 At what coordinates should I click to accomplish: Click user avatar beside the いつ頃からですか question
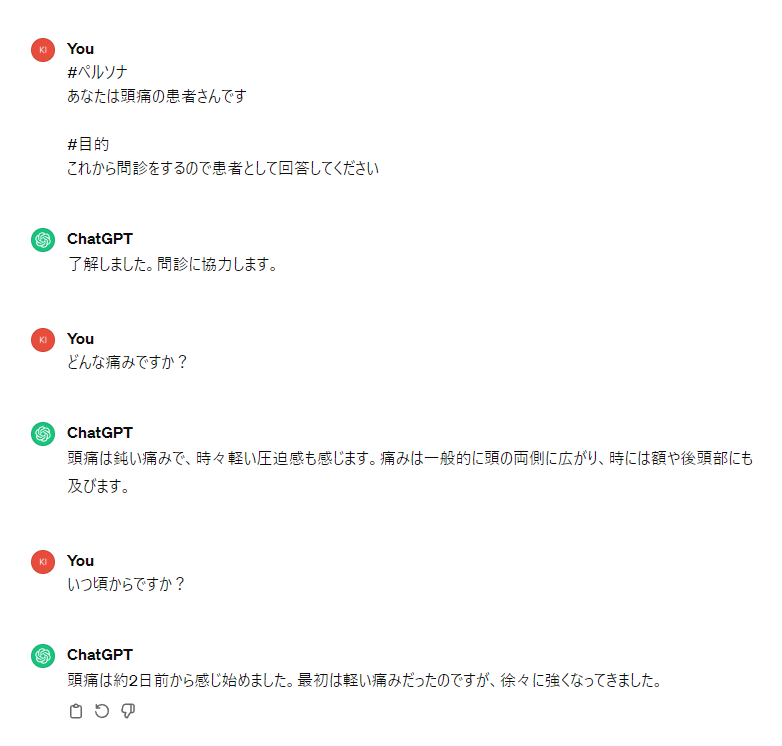click(x=42, y=561)
